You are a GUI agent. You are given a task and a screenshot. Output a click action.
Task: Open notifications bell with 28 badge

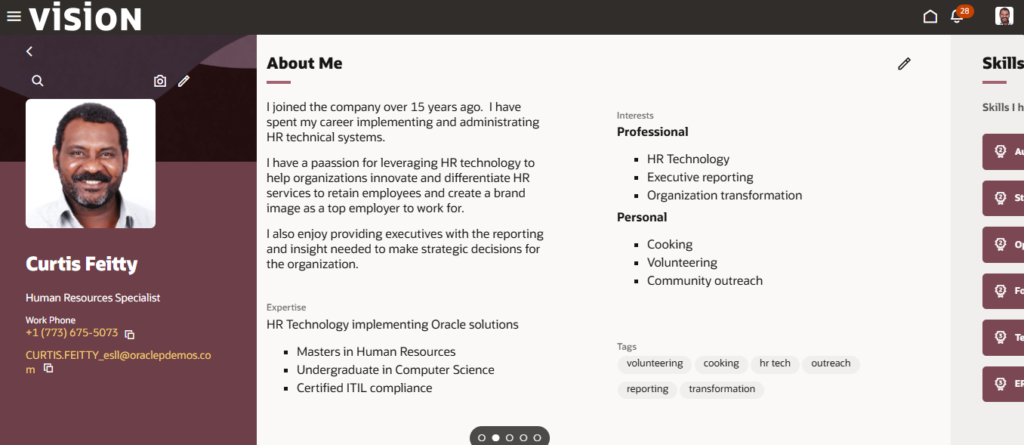959,16
